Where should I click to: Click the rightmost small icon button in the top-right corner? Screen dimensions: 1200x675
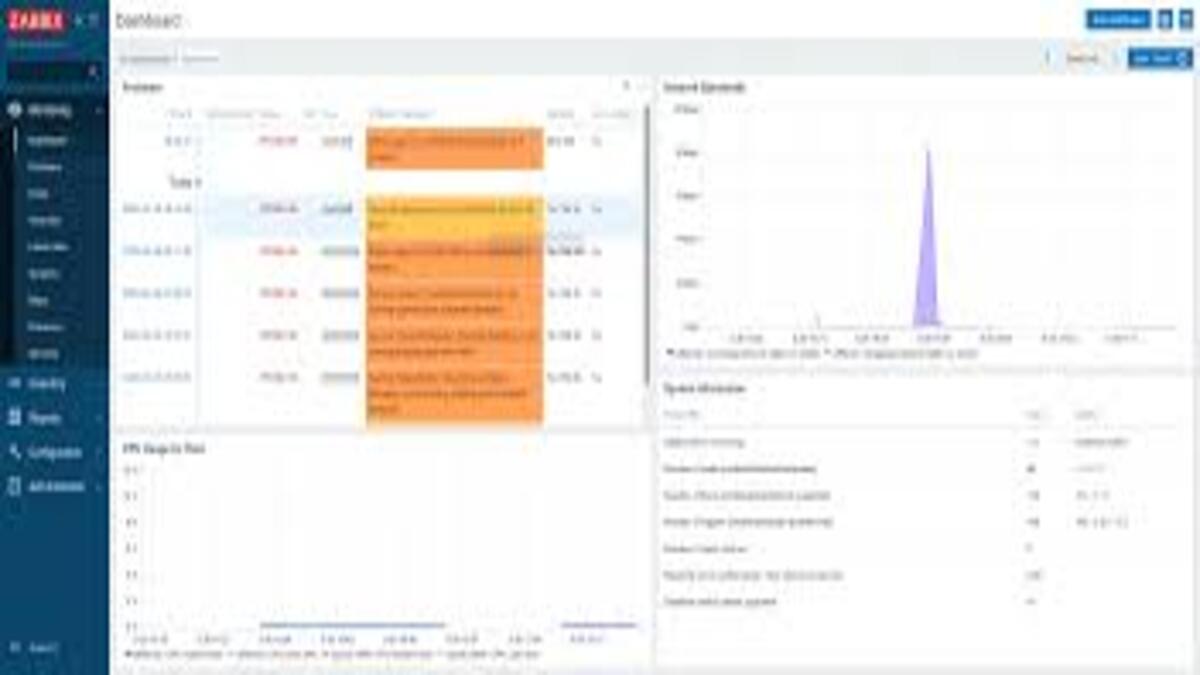(1184, 20)
